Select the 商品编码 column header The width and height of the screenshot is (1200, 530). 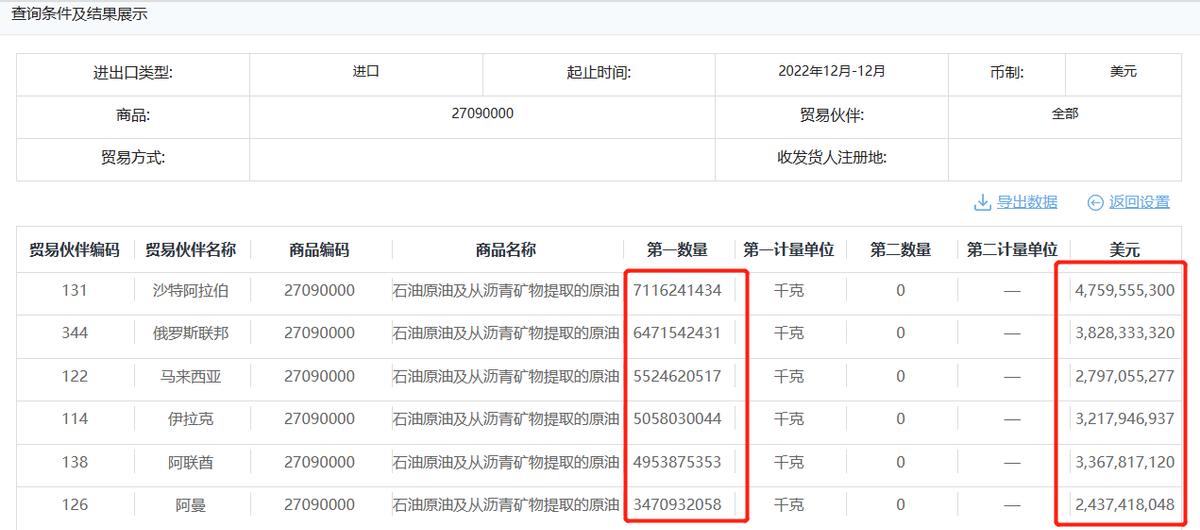tap(319, 250)
